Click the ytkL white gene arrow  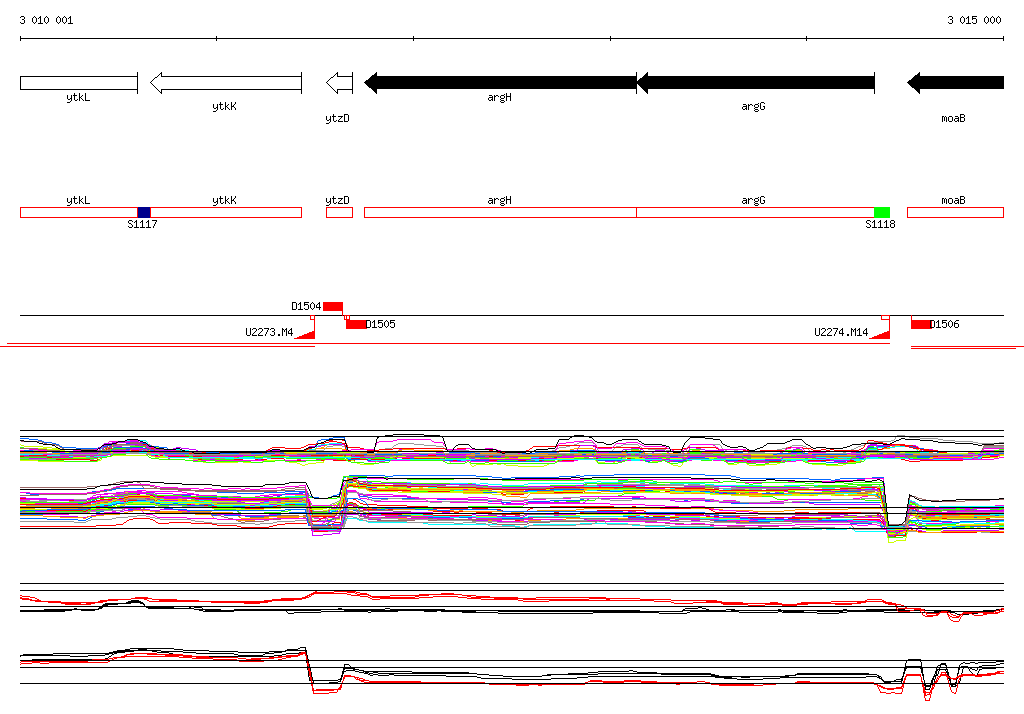pyautogui.click(x=79, y=83)
